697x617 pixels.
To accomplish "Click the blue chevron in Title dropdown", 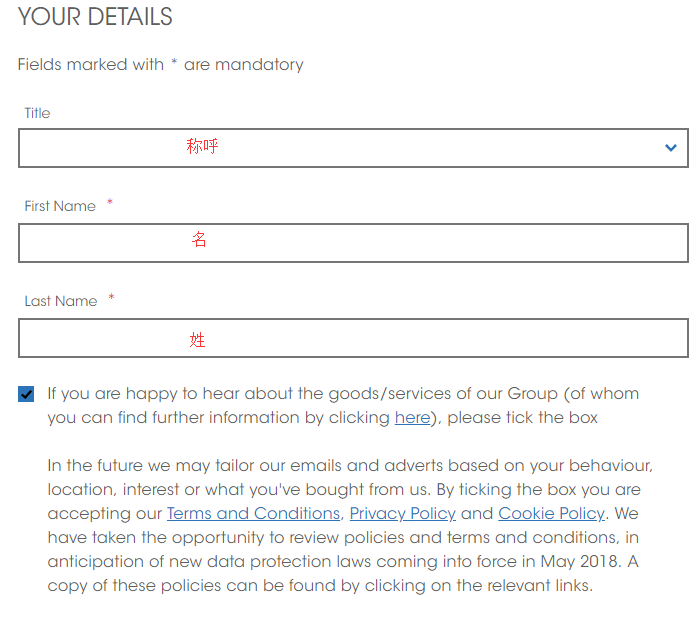I will [670, 148].
